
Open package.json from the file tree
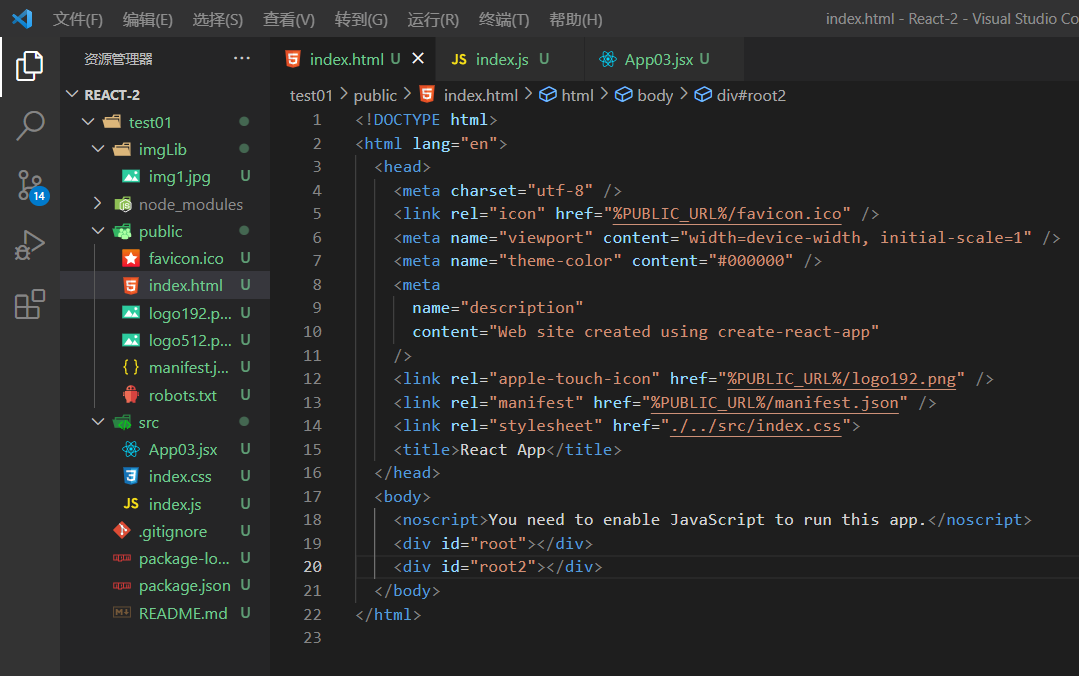pyautogui.click(x=184, y=585)
